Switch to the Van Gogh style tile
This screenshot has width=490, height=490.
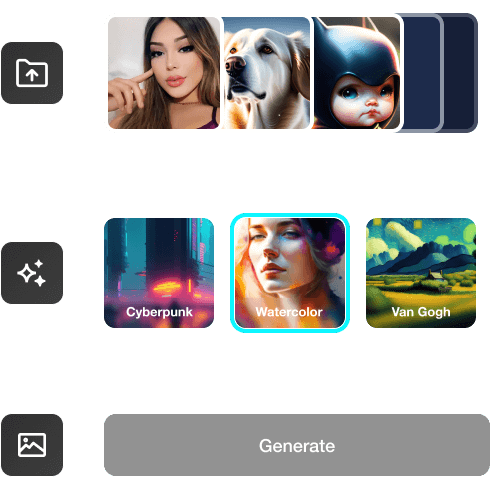[x=421, y=273]
